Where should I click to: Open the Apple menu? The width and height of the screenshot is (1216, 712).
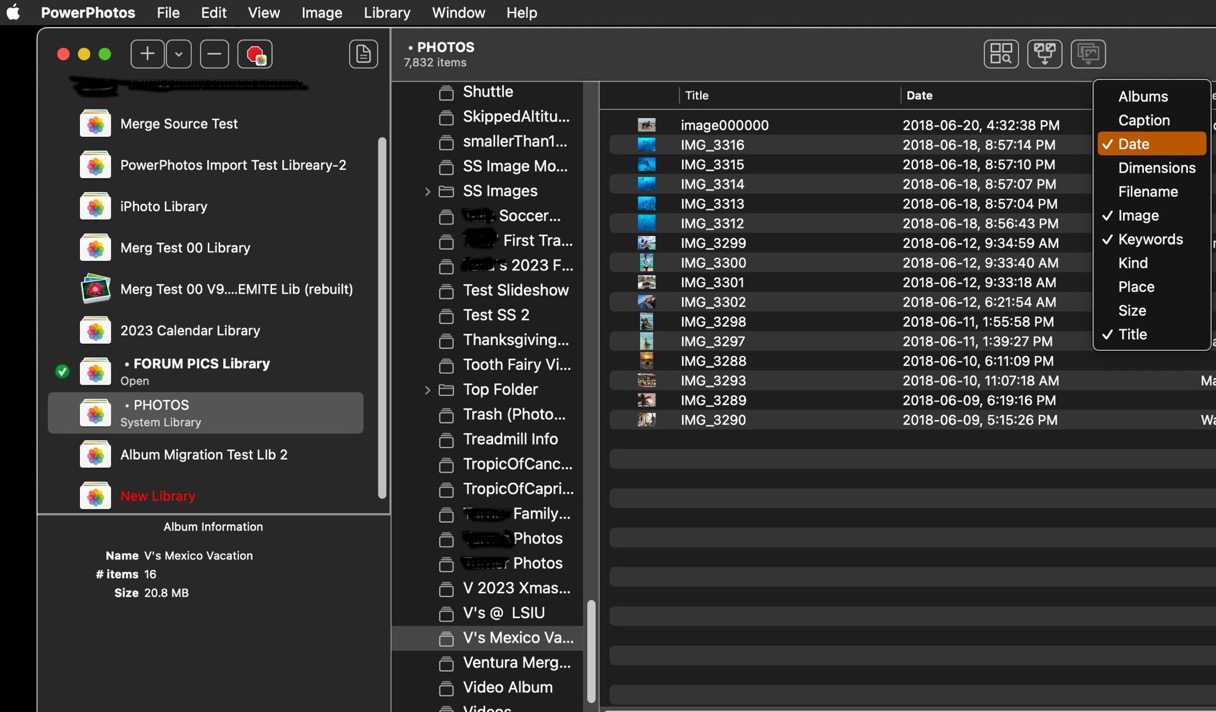coord(13,13)
